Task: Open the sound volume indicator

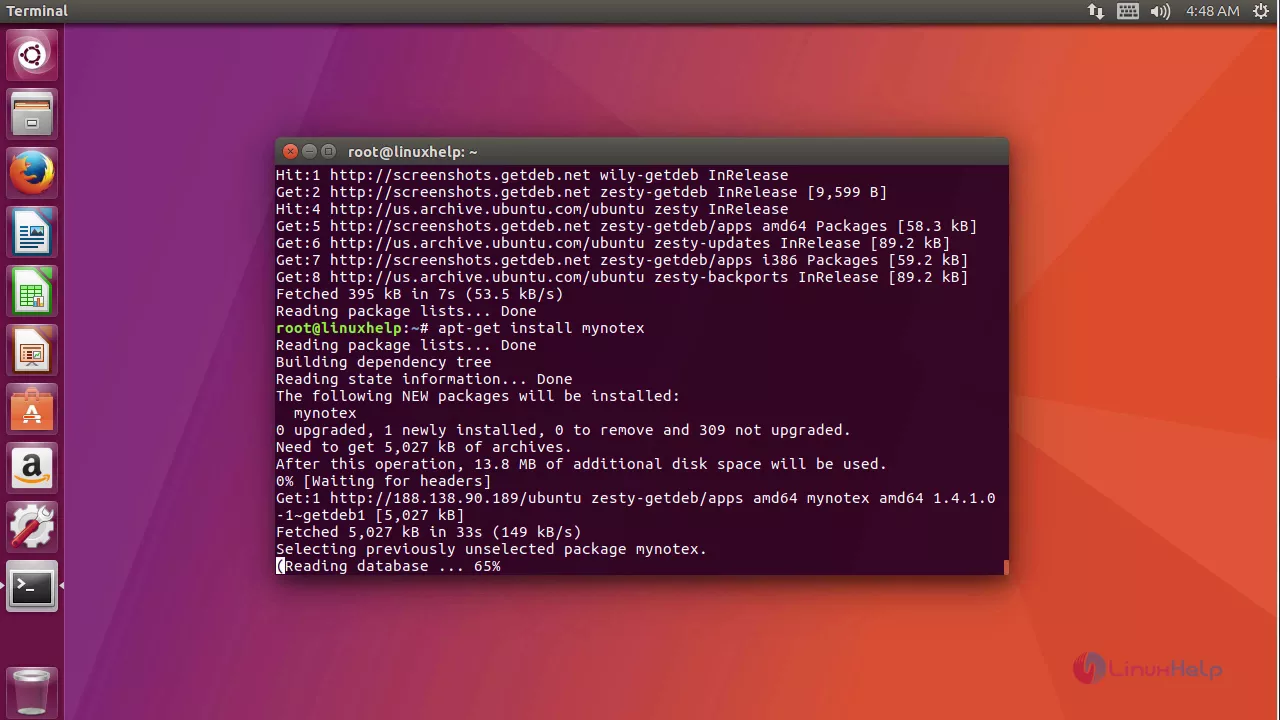Action: pos(1160,11)
